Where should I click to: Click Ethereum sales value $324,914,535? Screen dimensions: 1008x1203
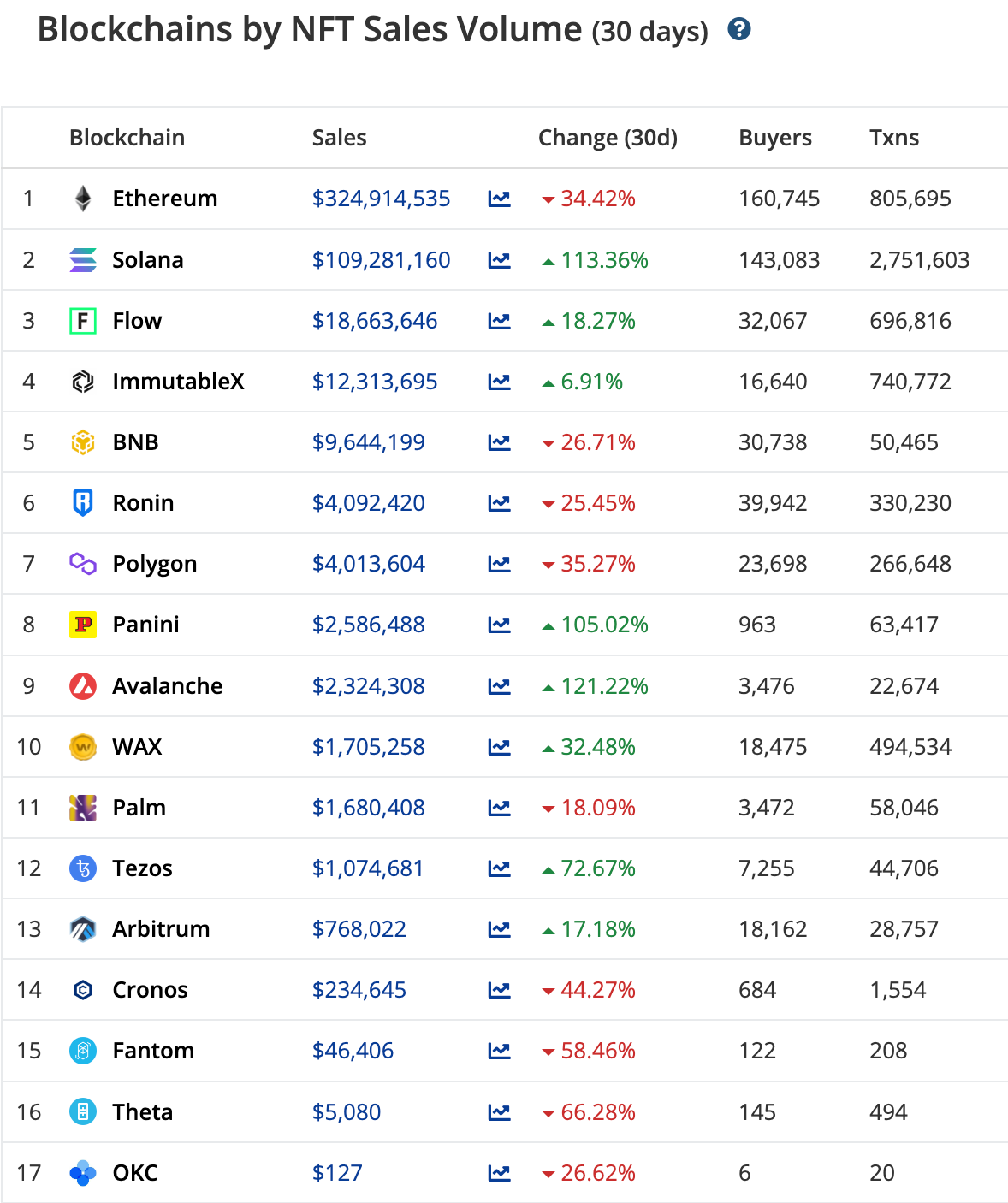[381, 199]
